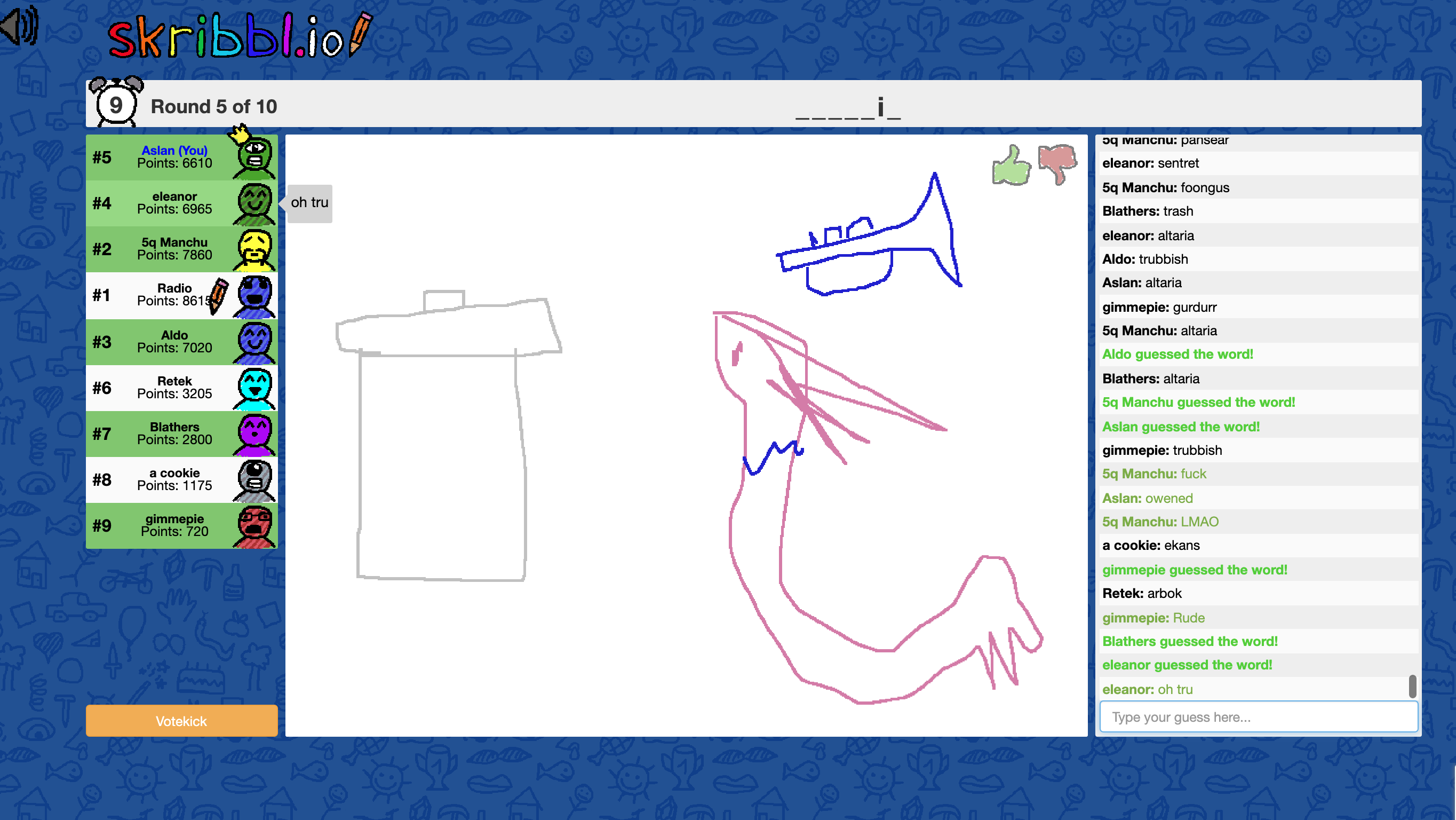Viewport: 1456px width, 820px height.
Task: Click the word hint with letter i
Action: tap(847, 107)
